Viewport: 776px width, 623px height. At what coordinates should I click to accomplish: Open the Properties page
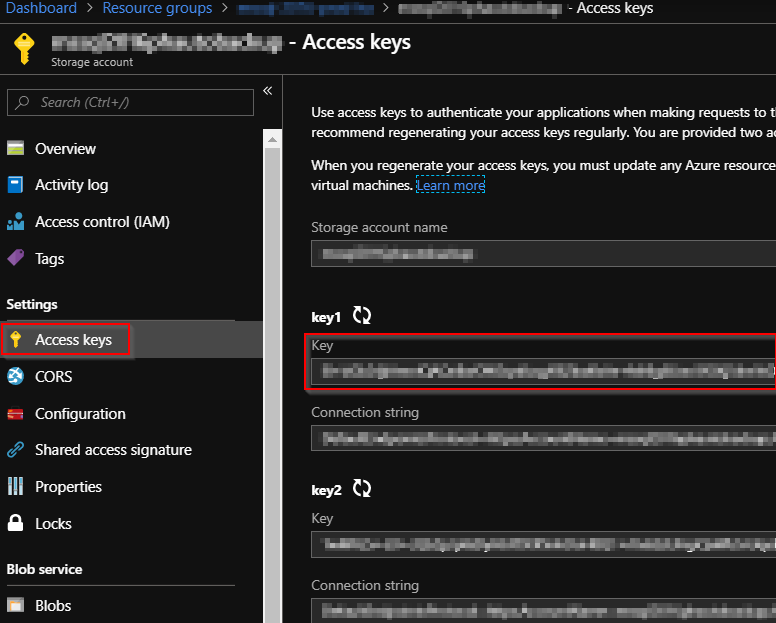pyautogui.click(x=68, y=487)
